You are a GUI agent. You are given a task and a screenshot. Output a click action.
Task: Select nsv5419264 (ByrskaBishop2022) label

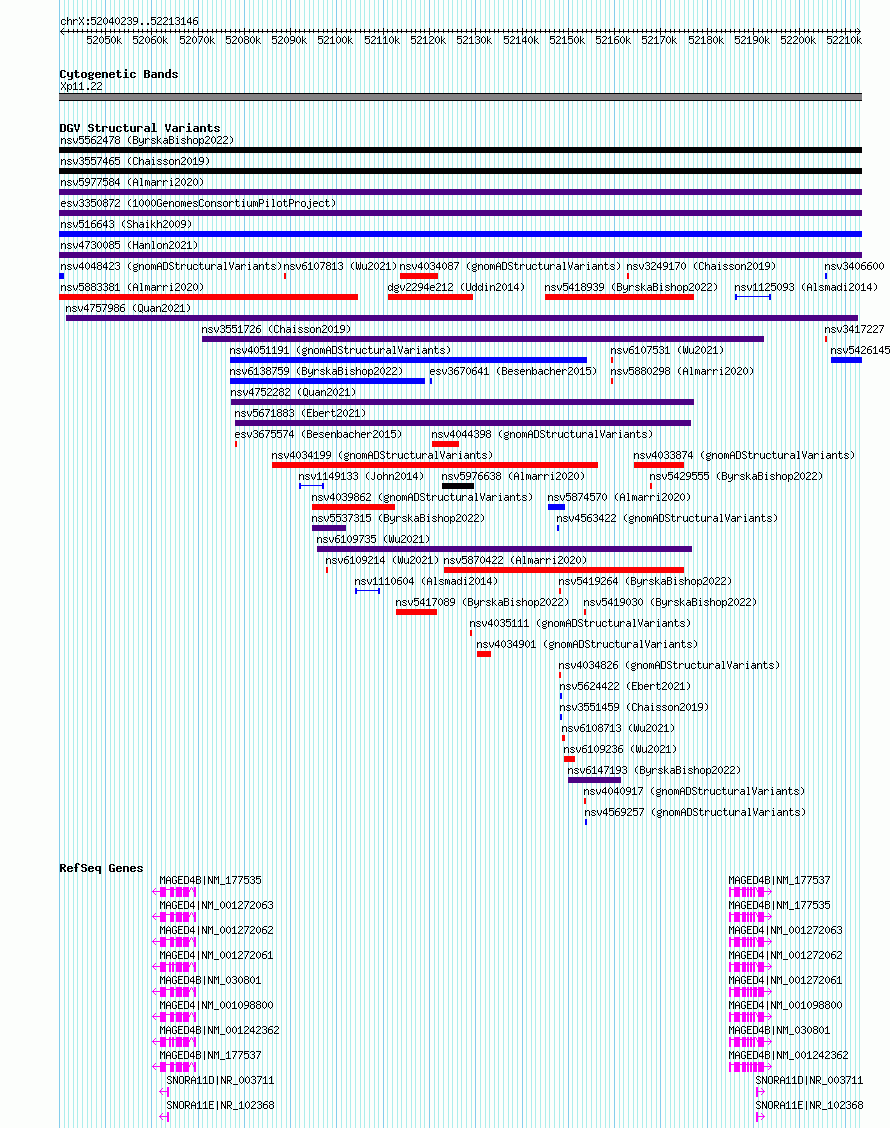(x=645, y=581)
